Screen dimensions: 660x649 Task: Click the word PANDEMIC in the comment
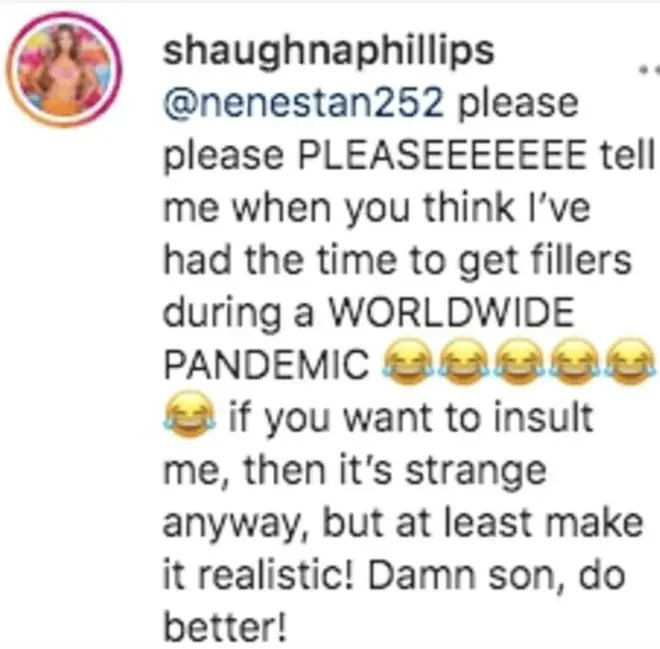pos(266,364)
